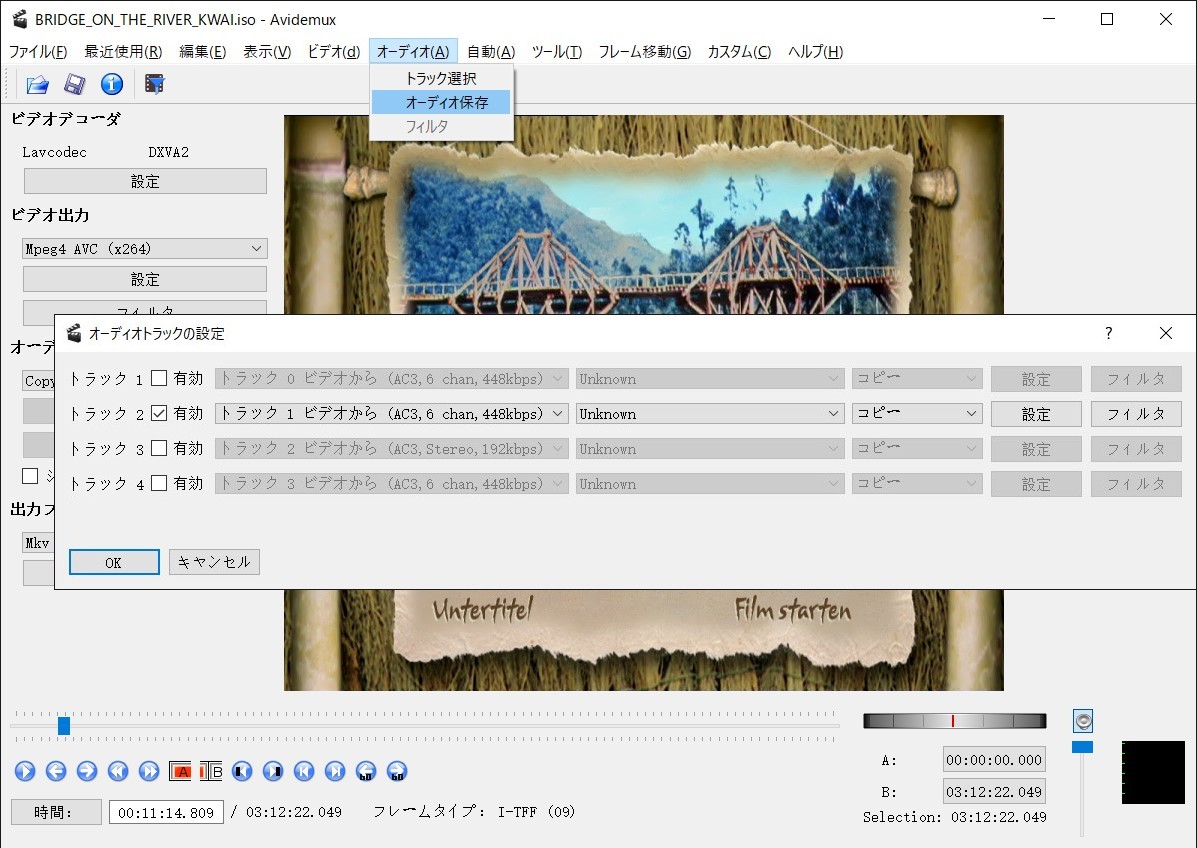Open the 自動 menu

coord(491,51)
